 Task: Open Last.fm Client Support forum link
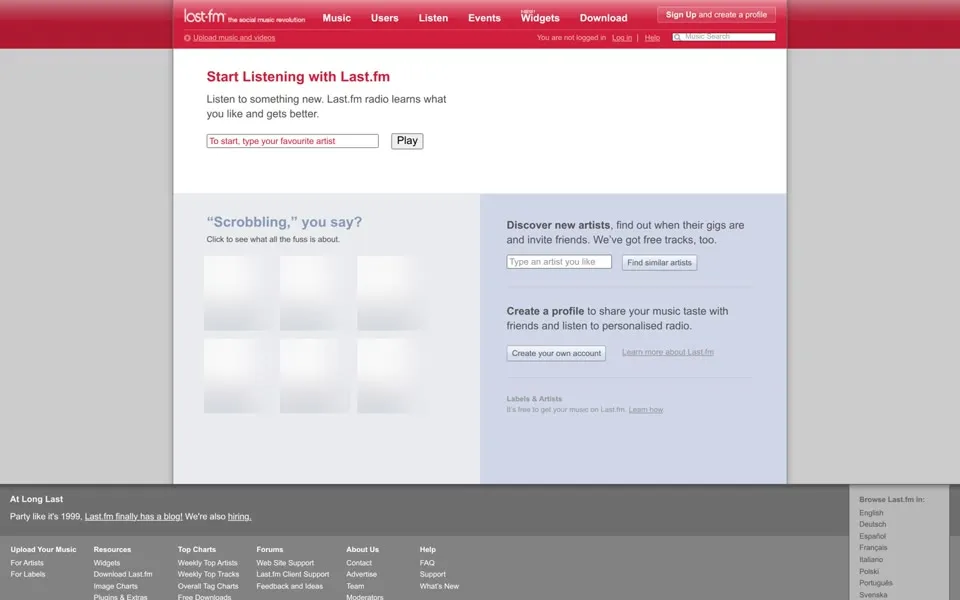coord(293,574)
